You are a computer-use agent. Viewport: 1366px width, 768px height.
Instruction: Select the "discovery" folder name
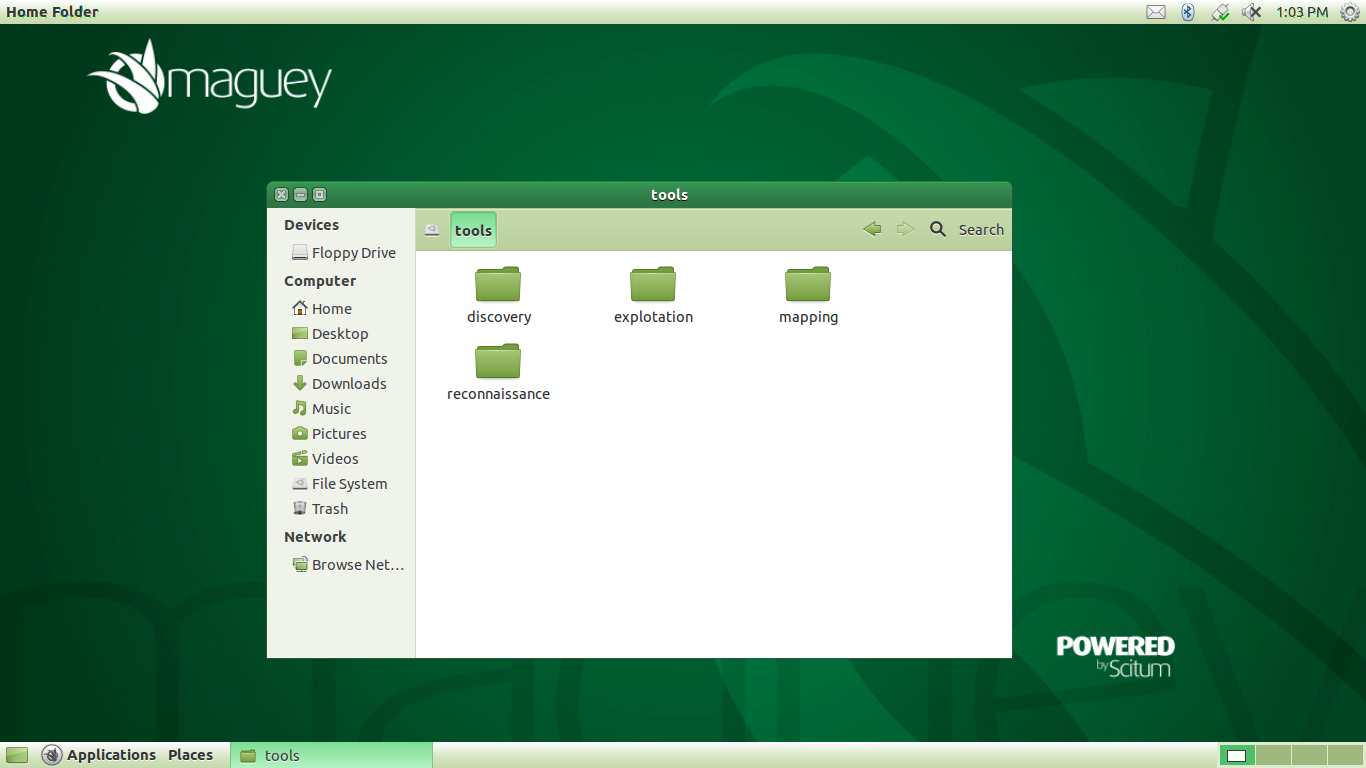pos(499,317)
